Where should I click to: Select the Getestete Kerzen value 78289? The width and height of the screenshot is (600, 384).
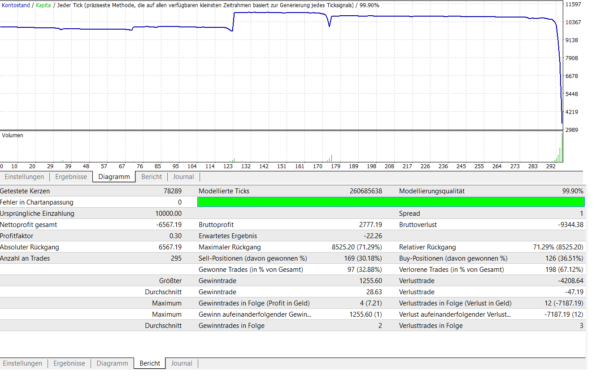click(x=173, y=191)
